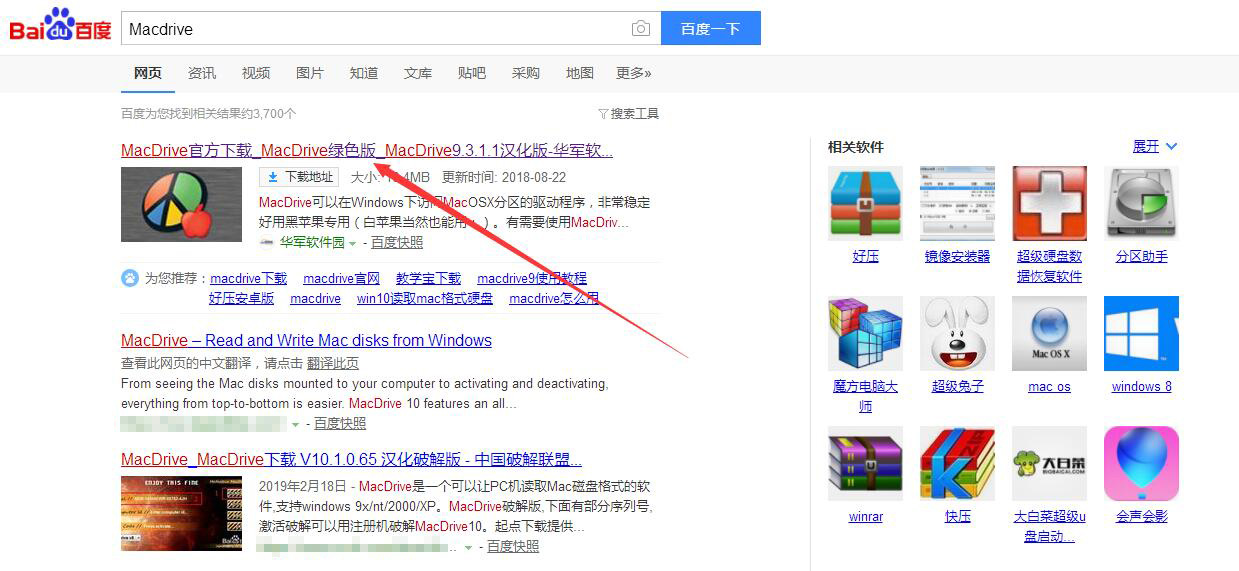Click the 好压 software icon

point(865,203)
